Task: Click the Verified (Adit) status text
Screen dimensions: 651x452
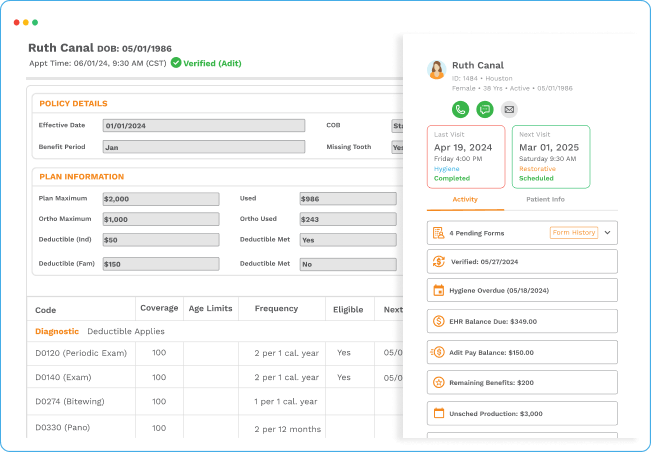Action: [212, 63]
